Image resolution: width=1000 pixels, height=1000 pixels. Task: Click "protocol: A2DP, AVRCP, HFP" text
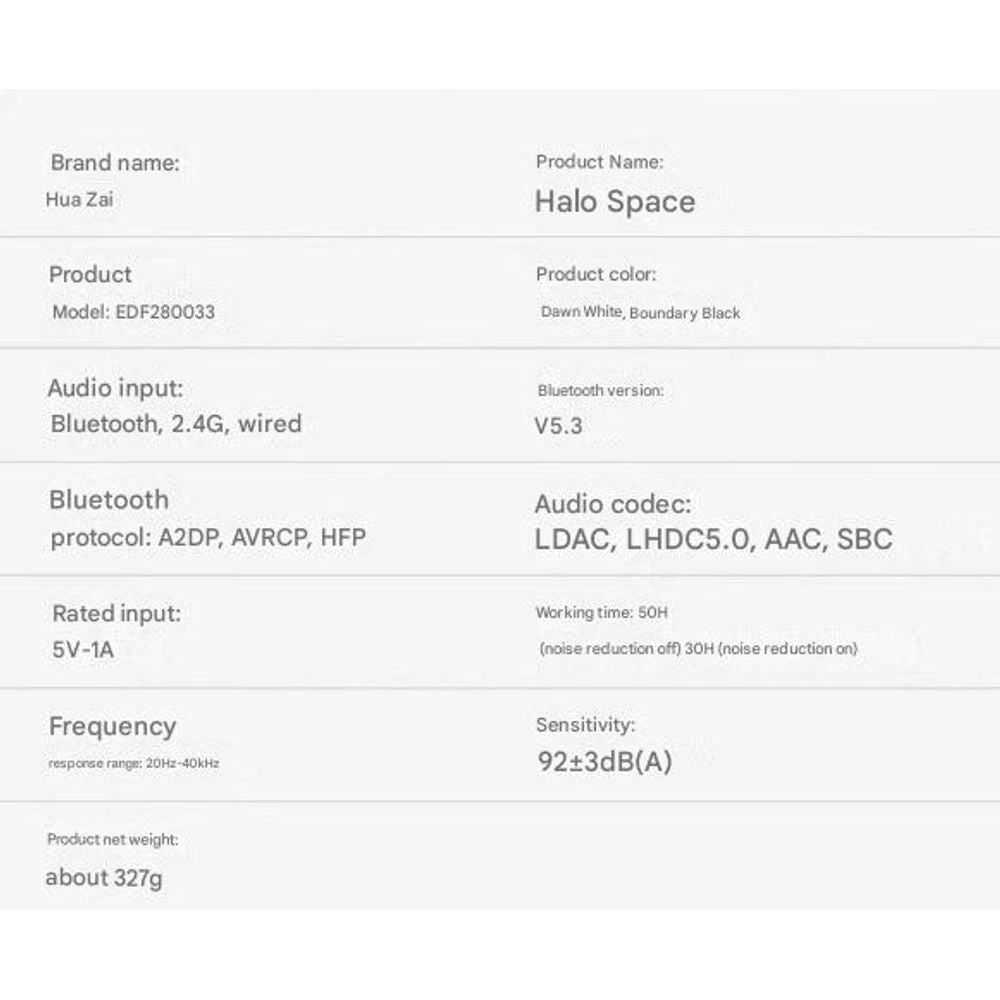coord(208,538)
